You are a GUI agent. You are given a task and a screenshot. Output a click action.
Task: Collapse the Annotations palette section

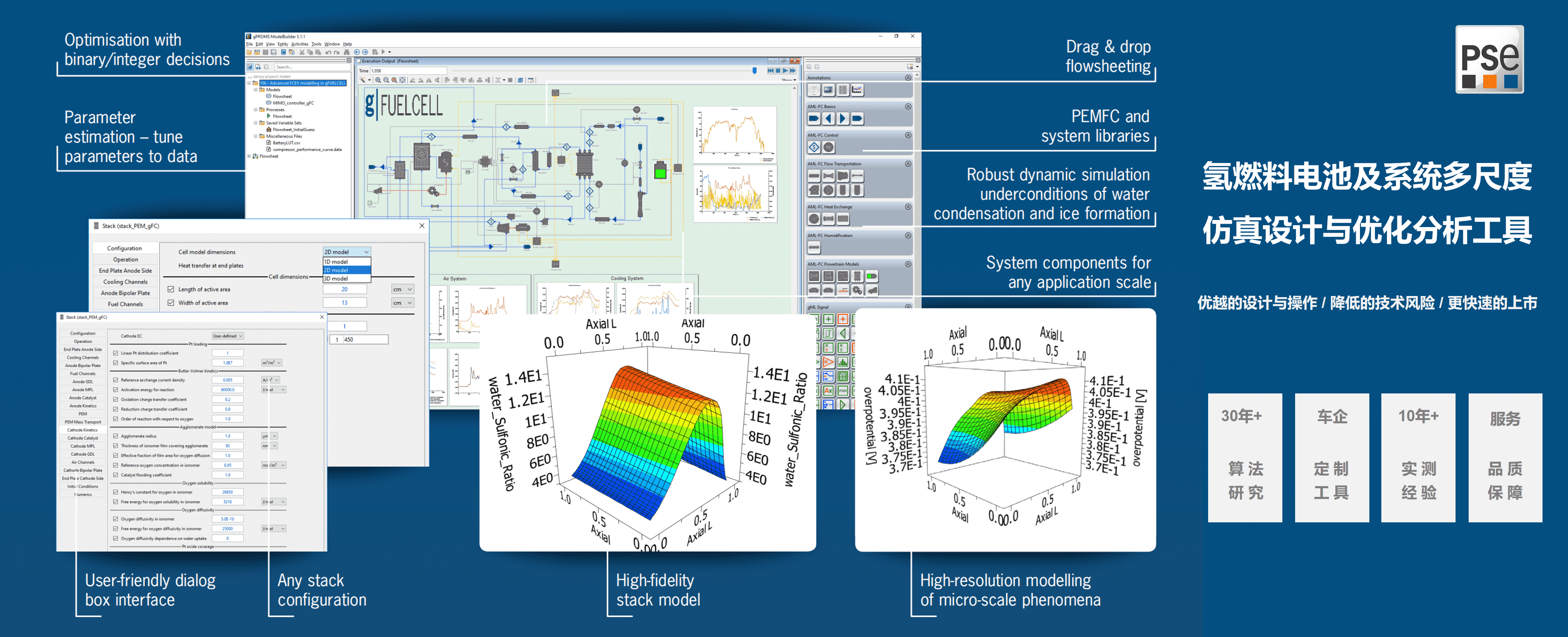click(x=908, y=78)
